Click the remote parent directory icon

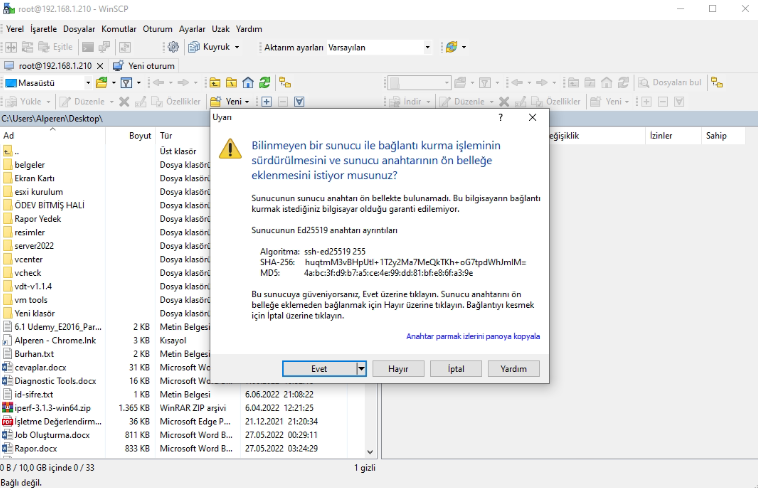(573, 83)
